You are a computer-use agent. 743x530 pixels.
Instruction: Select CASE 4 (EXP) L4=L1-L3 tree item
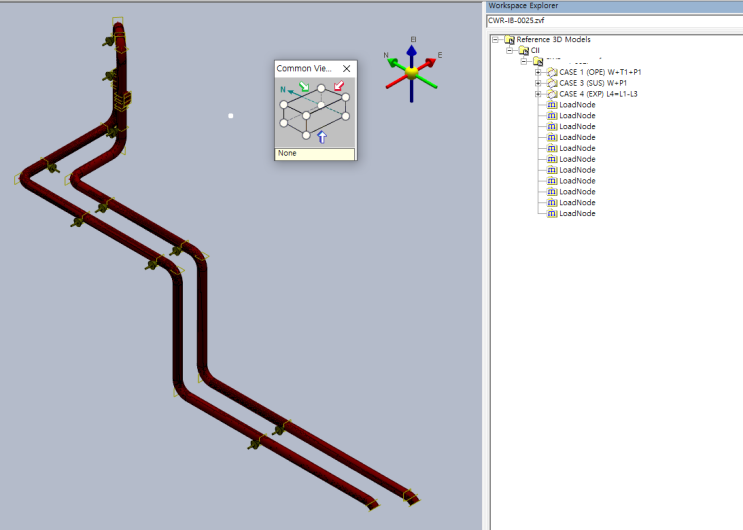tap(598, 94)
